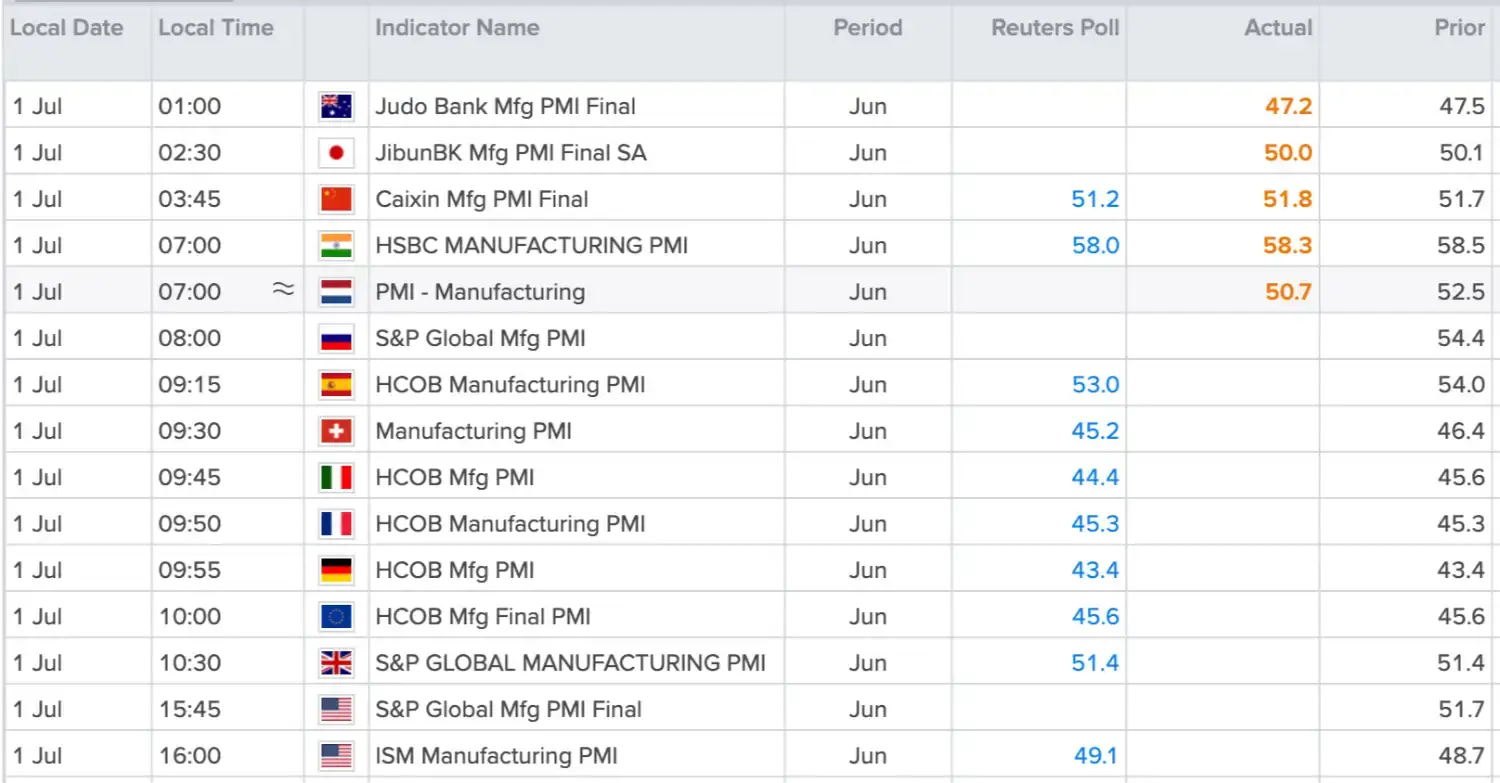Click the Japan flag icon

(x=336, y=153)
